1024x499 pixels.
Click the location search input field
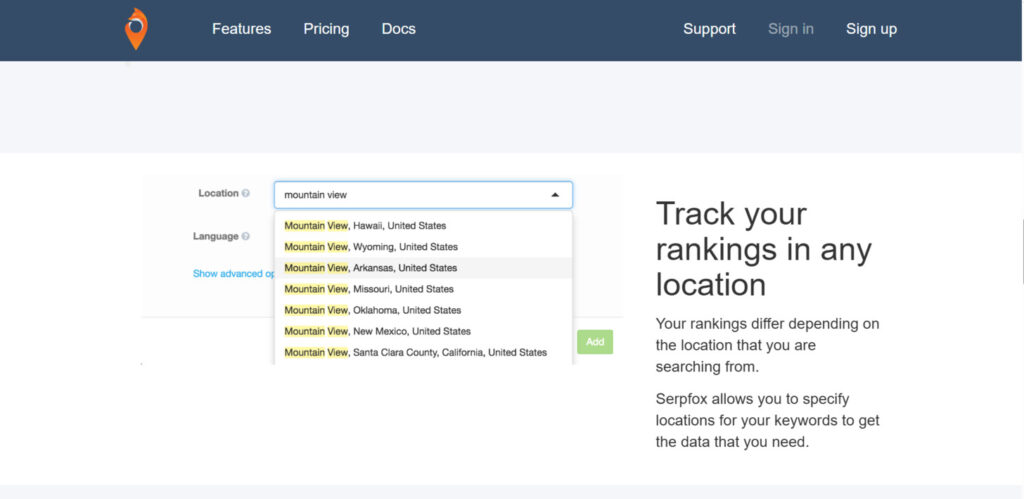tap(410, 195)
